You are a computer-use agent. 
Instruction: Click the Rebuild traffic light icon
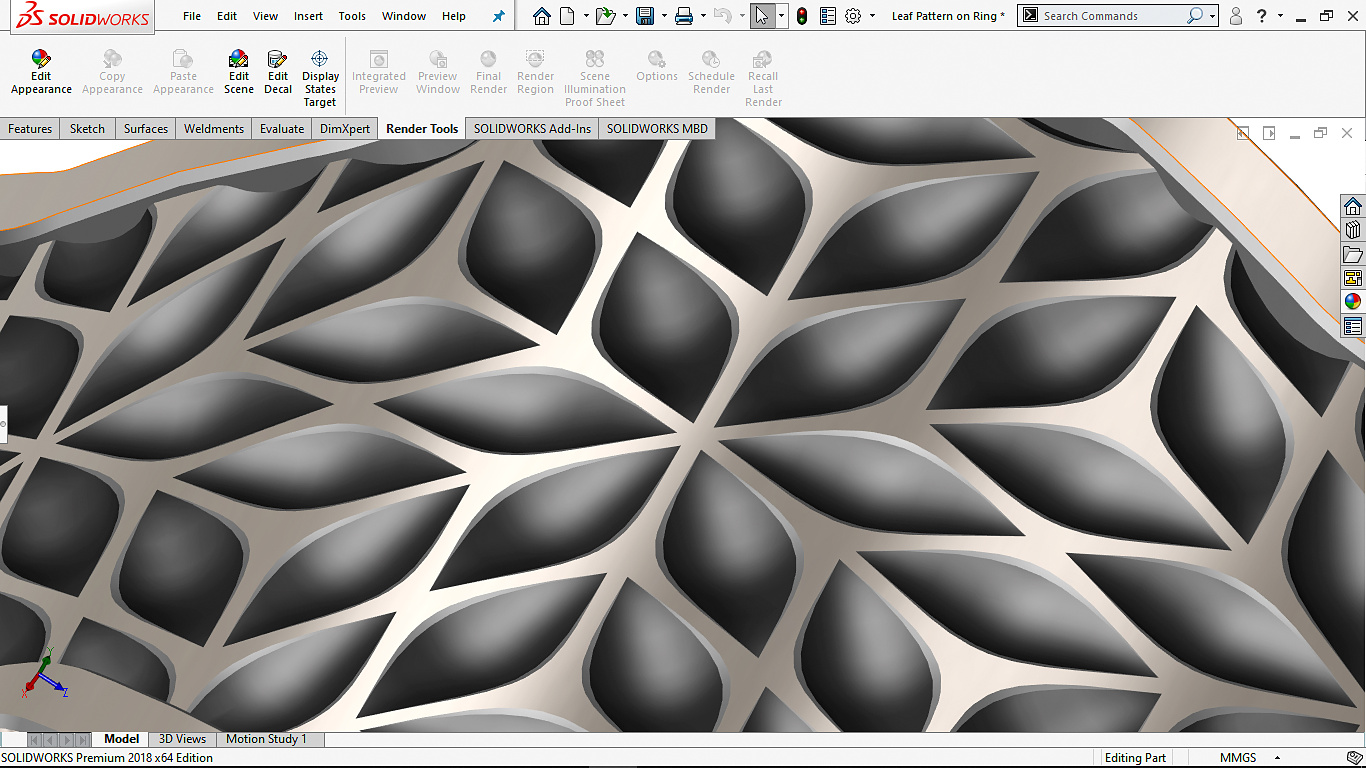click(802, 16)
